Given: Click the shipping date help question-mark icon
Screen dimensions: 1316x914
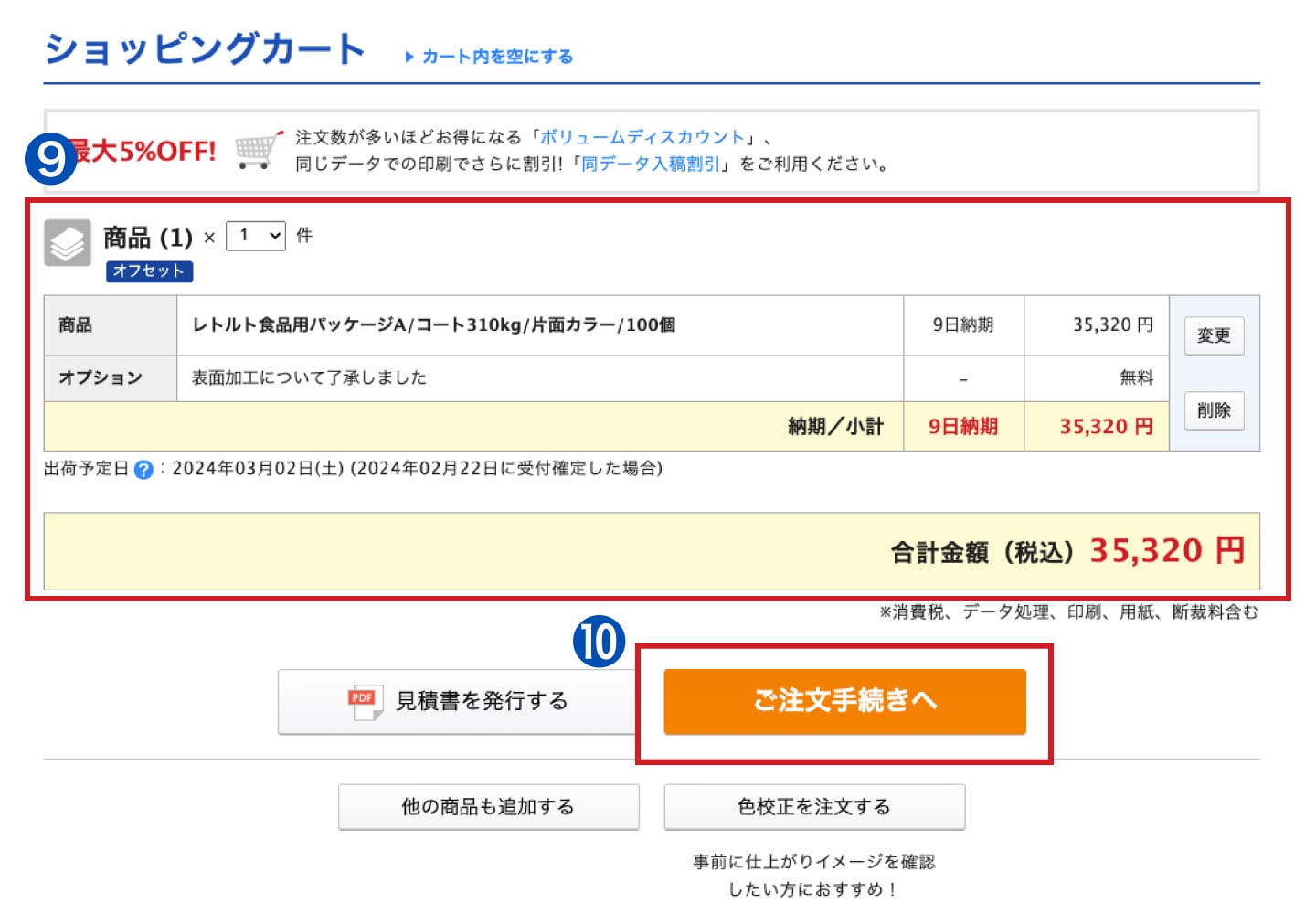Looking at the screenshot, I should coord(143,470).
